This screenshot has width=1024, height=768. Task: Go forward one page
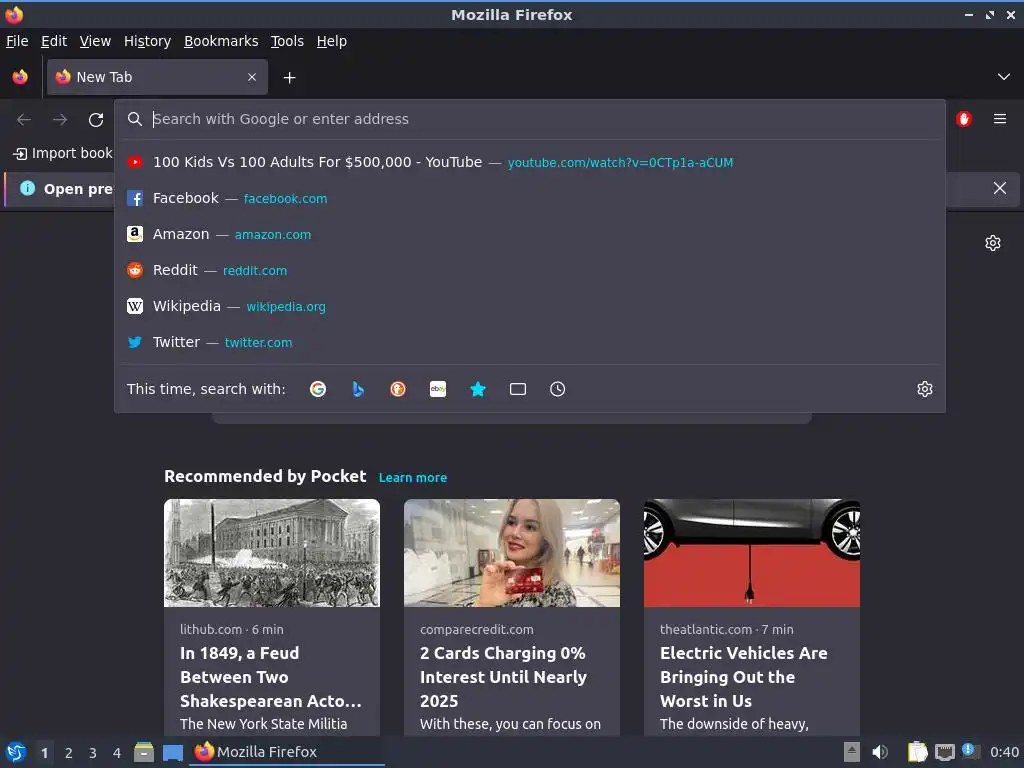60,120
